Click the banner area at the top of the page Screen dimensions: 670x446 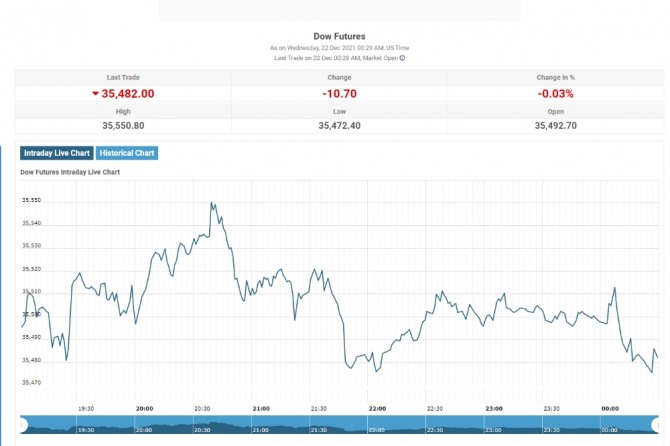(339, 10)
